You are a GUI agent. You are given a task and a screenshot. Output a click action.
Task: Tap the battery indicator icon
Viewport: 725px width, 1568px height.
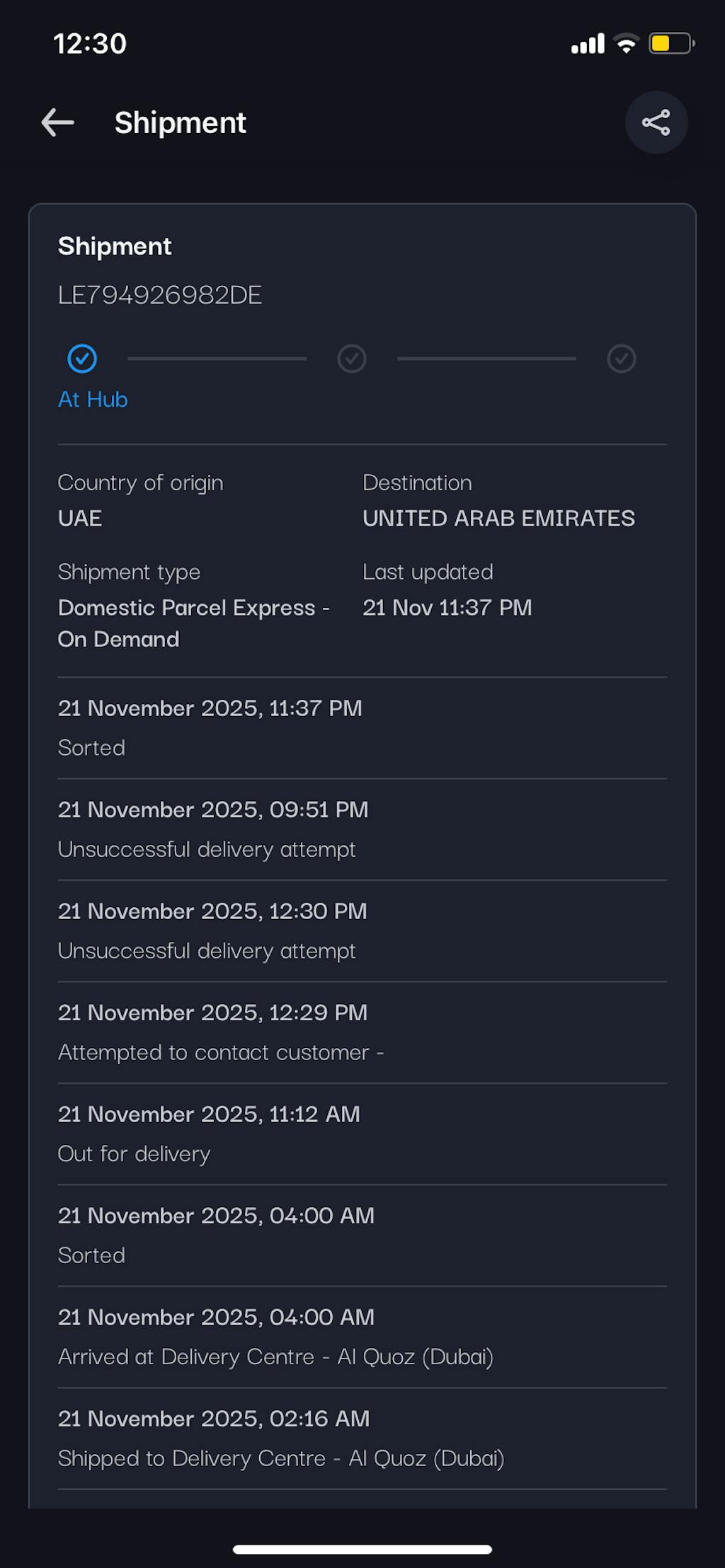[670, 44]
